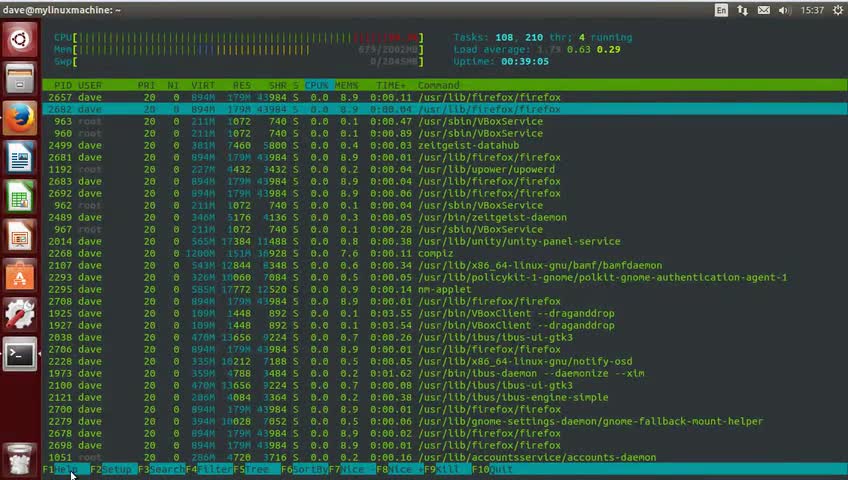Open LibreOffice Calc launcher icon
The image size is (848, 480).
point(20,197)
